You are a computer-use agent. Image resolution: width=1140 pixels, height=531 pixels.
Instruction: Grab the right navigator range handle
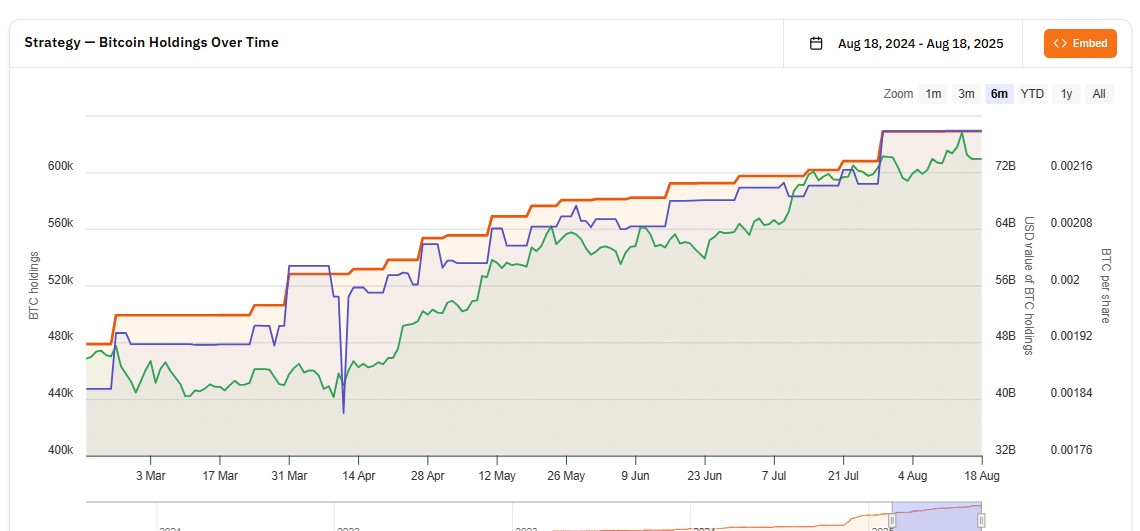(x=982, y=520)
